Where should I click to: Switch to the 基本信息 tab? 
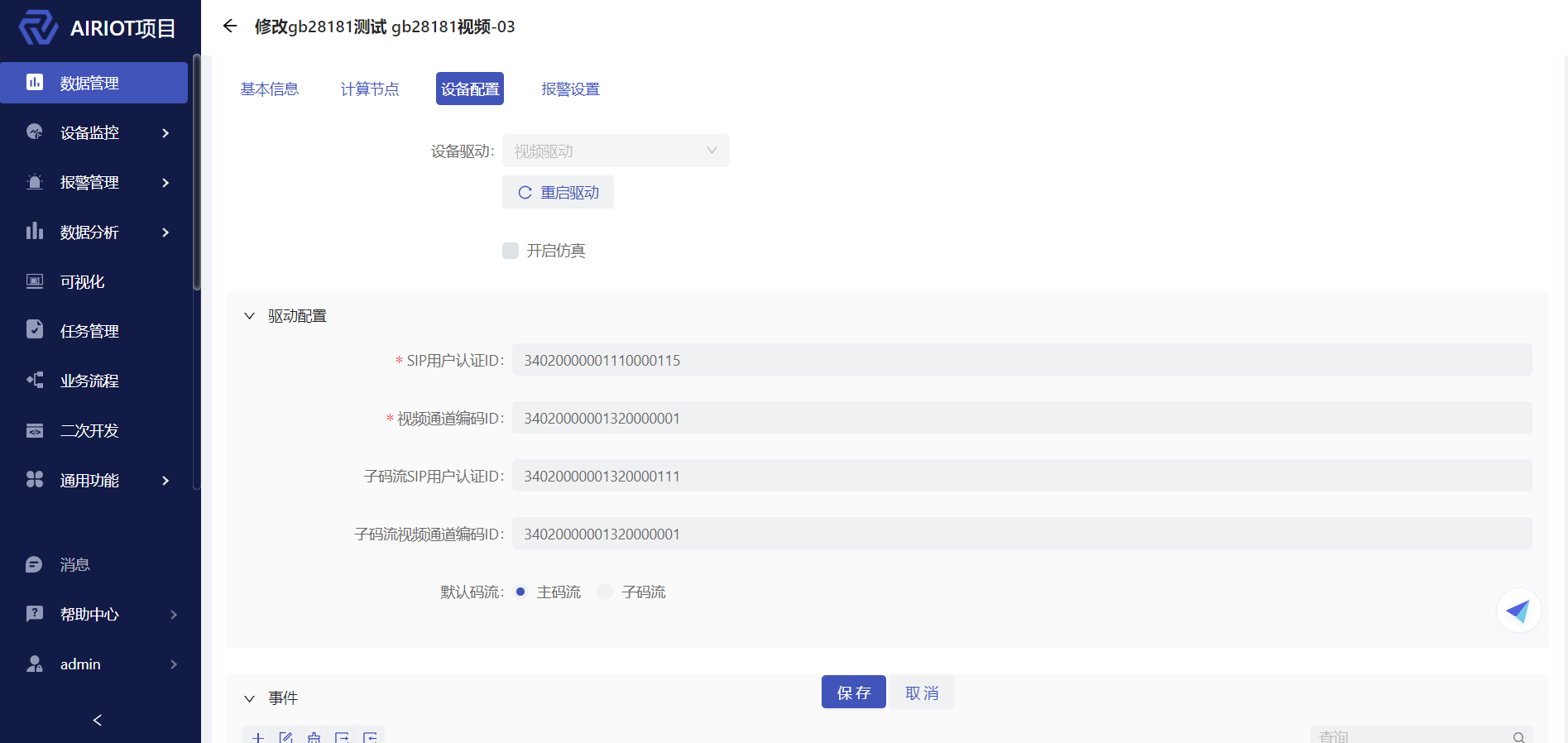tap(270, 89)
